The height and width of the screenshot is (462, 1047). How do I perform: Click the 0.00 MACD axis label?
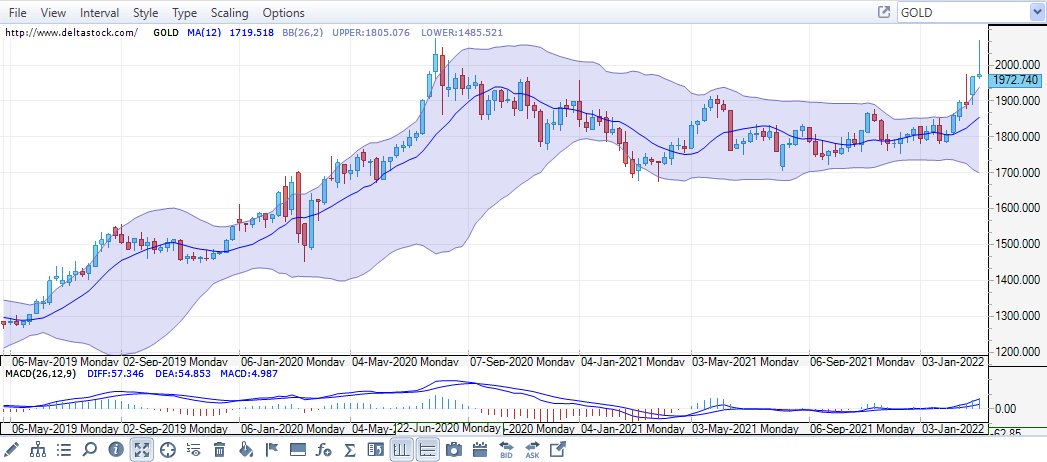[x=1006, y=408]
